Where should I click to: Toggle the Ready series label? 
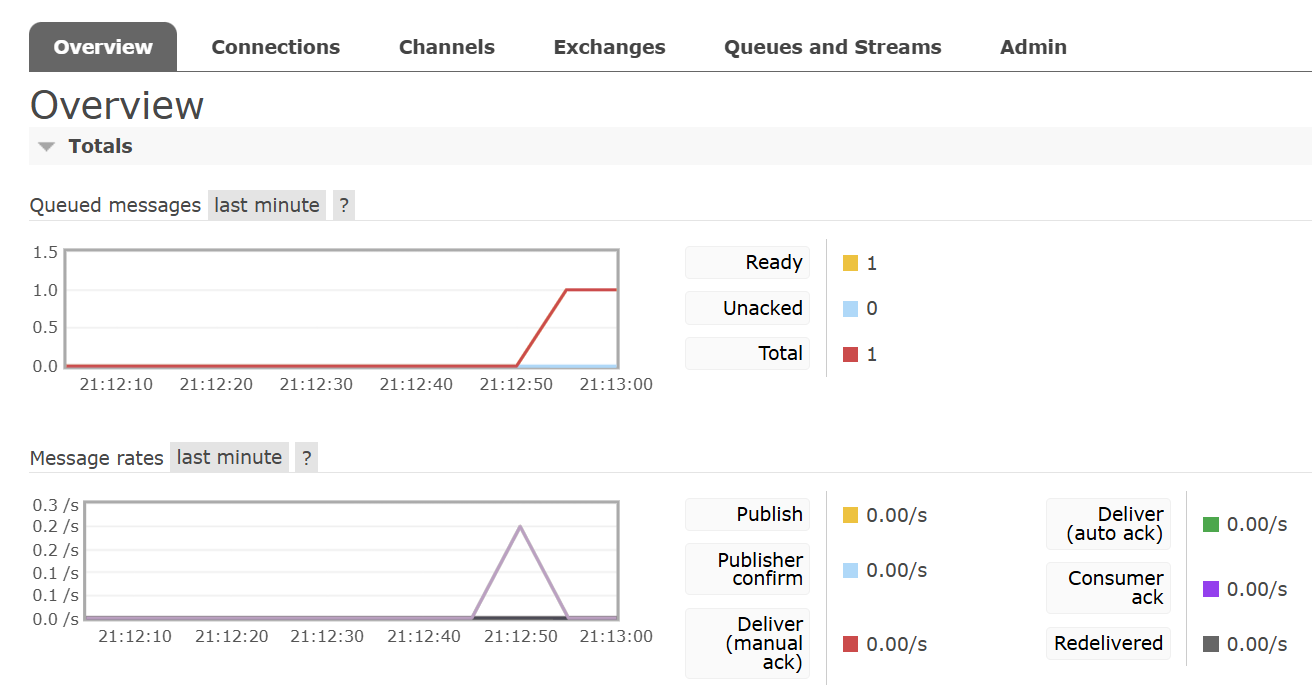747,263
